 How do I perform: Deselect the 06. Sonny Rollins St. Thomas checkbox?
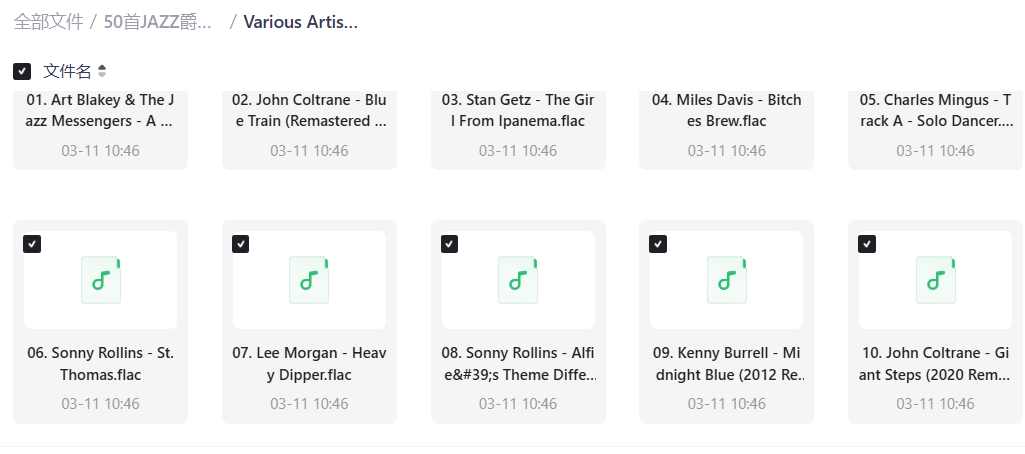pyautogui.click(x=32, y=244)
